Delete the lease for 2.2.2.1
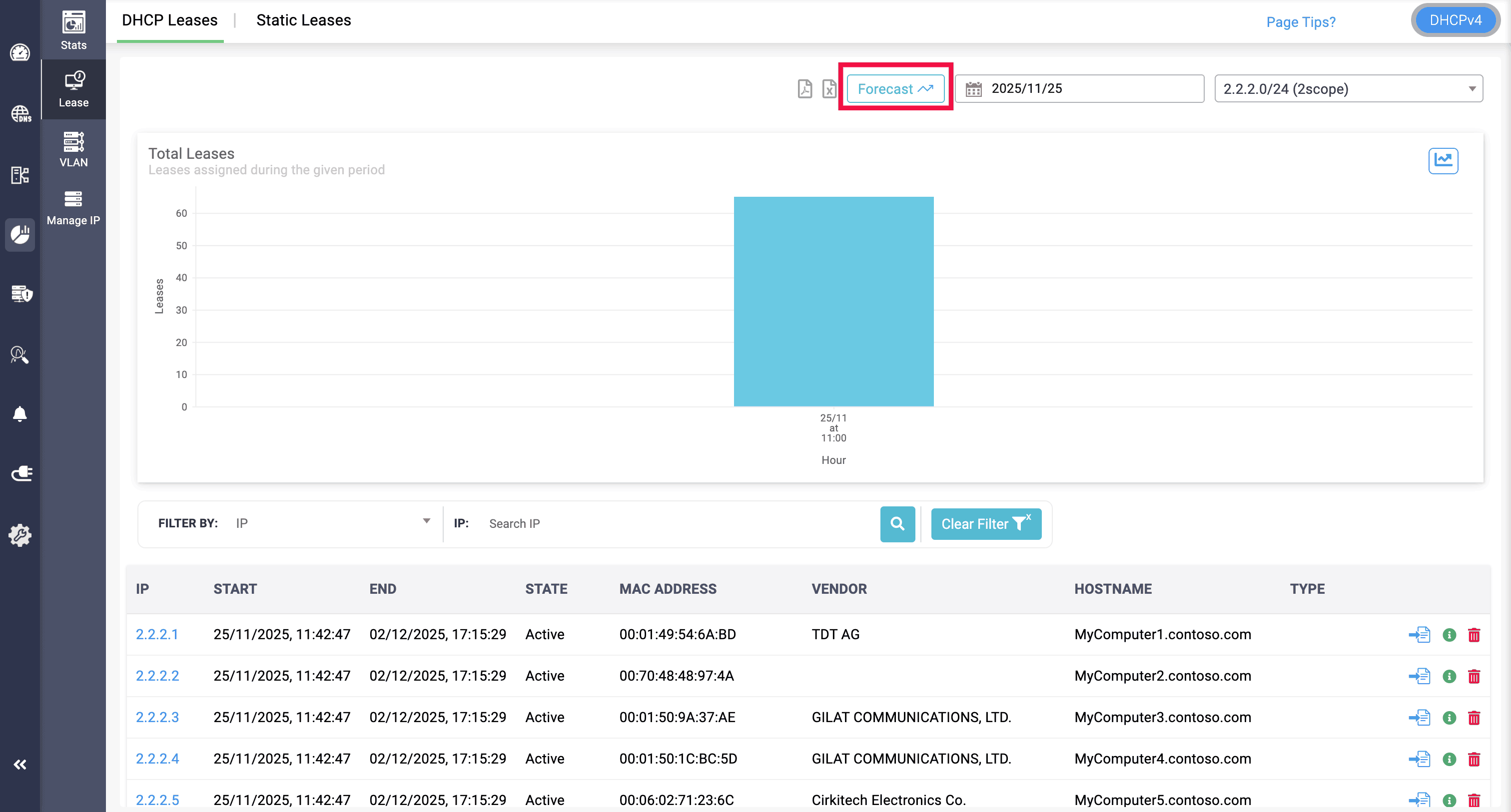 (x=1474, y=634)
